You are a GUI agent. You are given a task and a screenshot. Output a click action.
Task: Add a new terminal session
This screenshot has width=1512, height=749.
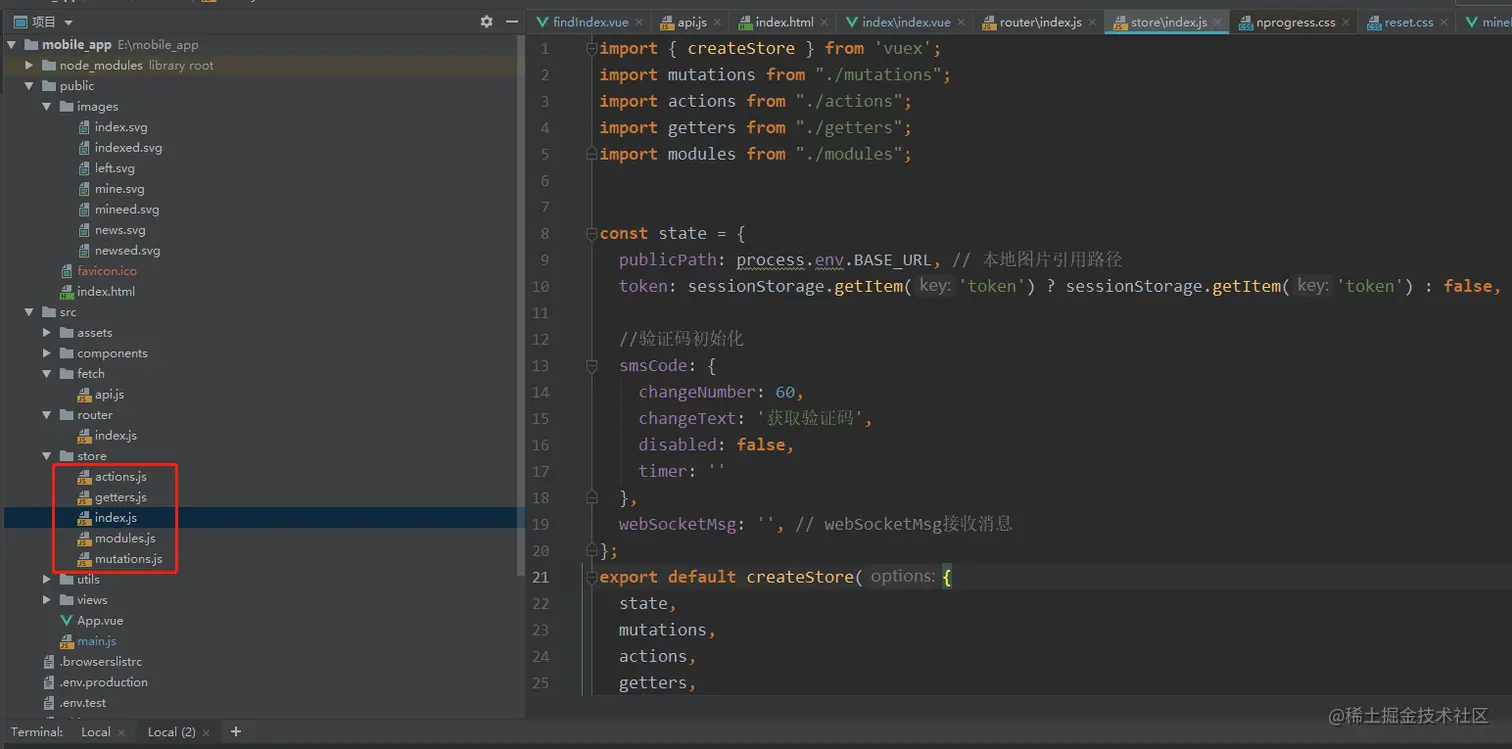236,732
